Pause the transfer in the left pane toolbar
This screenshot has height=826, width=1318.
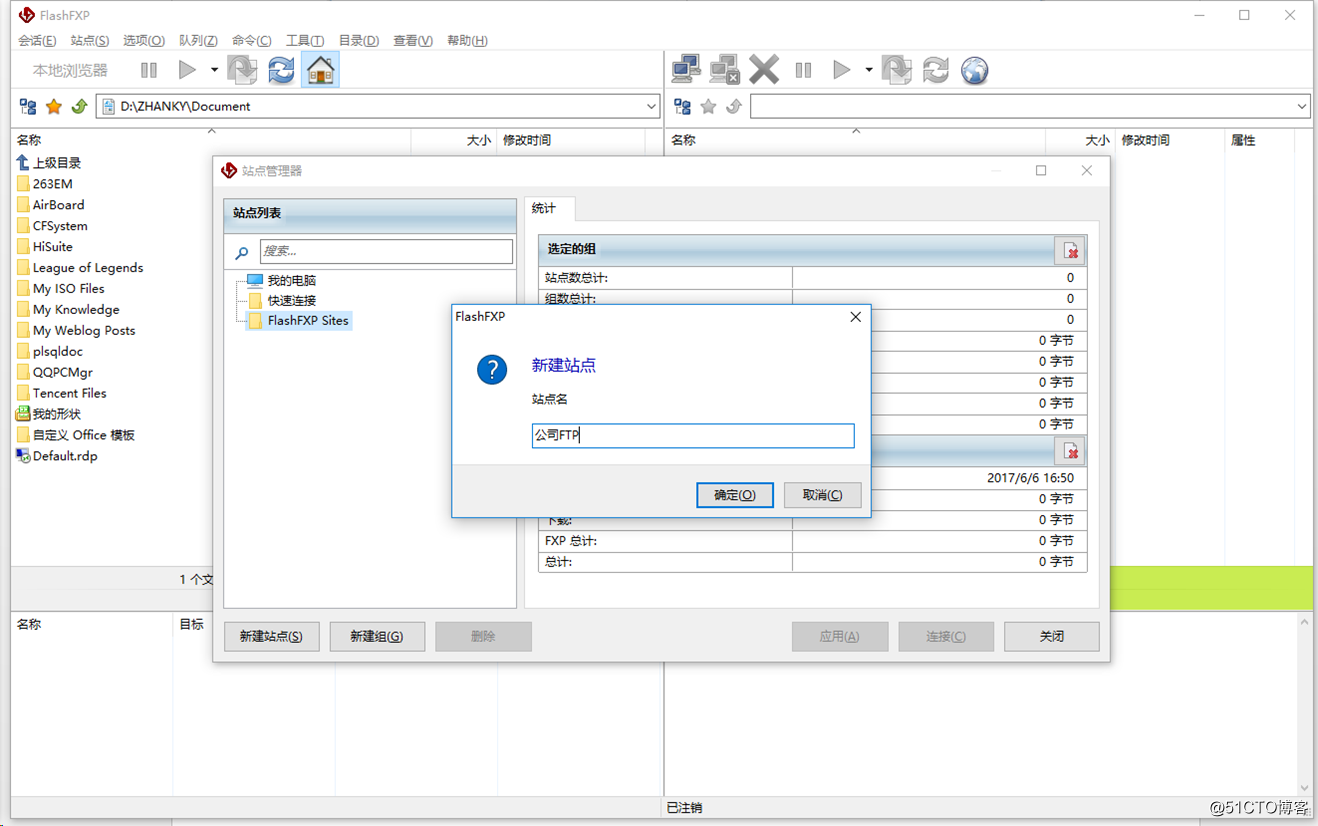(149, 70)
